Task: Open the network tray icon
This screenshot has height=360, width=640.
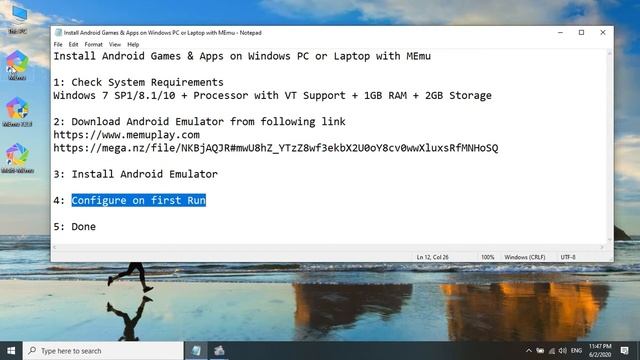Action: click(551, 351)
